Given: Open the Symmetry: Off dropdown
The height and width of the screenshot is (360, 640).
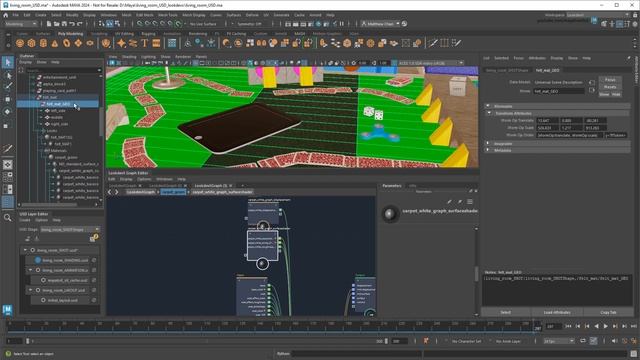Looking at the screenshot, I should point(251,24).
